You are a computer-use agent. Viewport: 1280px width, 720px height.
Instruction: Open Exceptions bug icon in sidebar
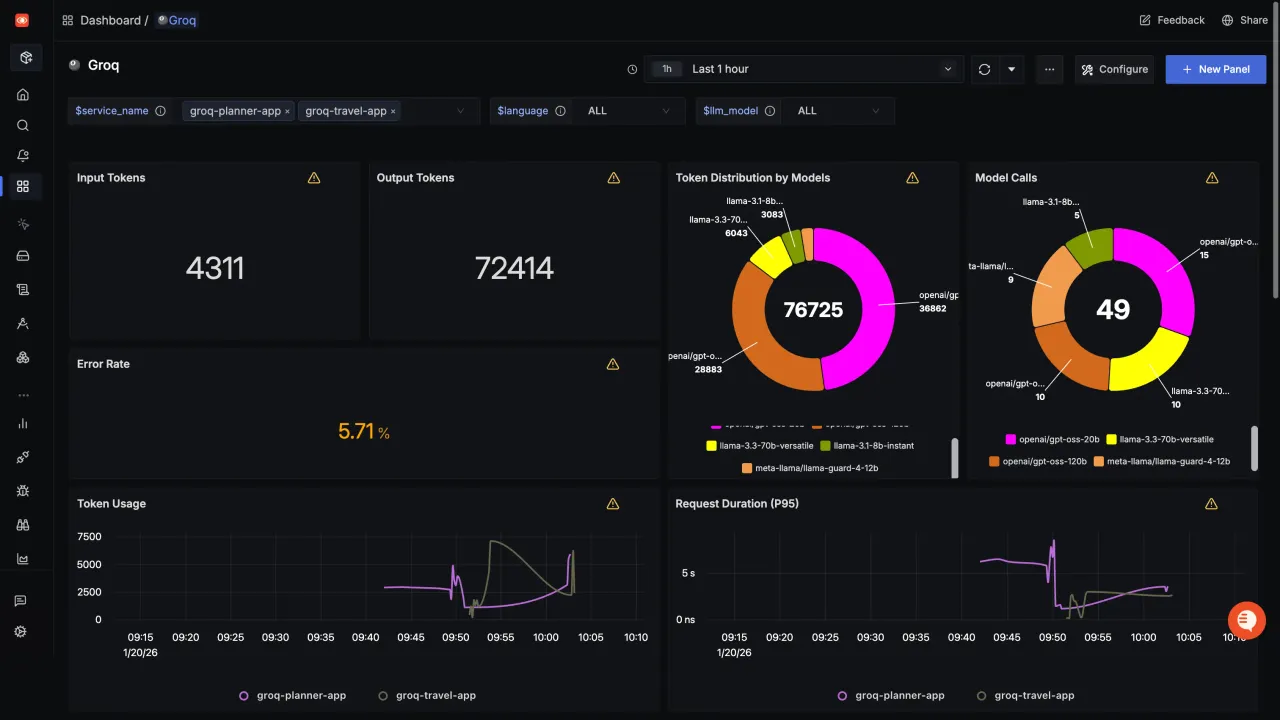(x=23, y=491)
